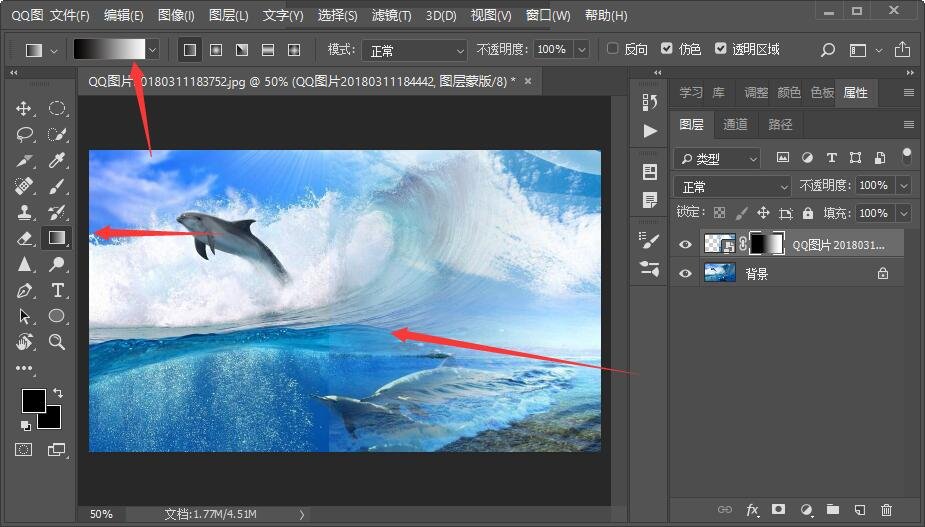Click the background color swatch
This screenshot has width=925, height=527.
point(52,420)
